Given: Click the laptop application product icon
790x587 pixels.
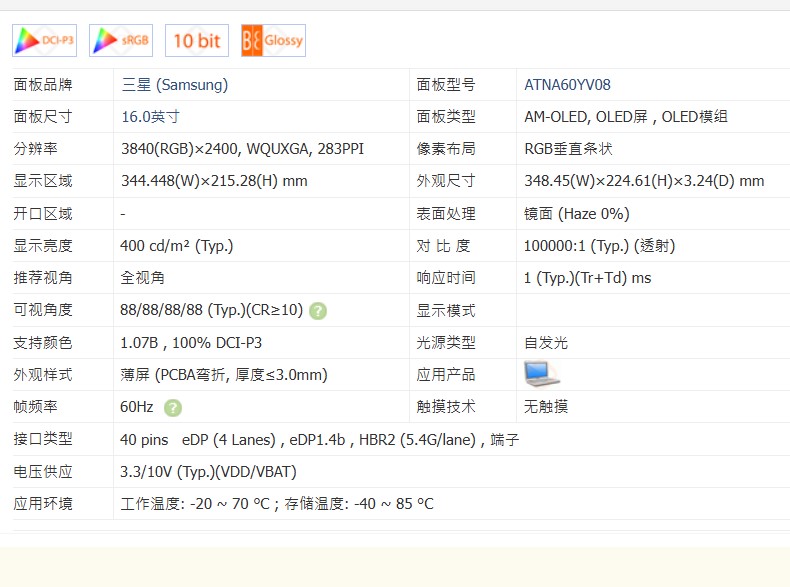Looking at the screenshot, I should click(x=541, y=374).
